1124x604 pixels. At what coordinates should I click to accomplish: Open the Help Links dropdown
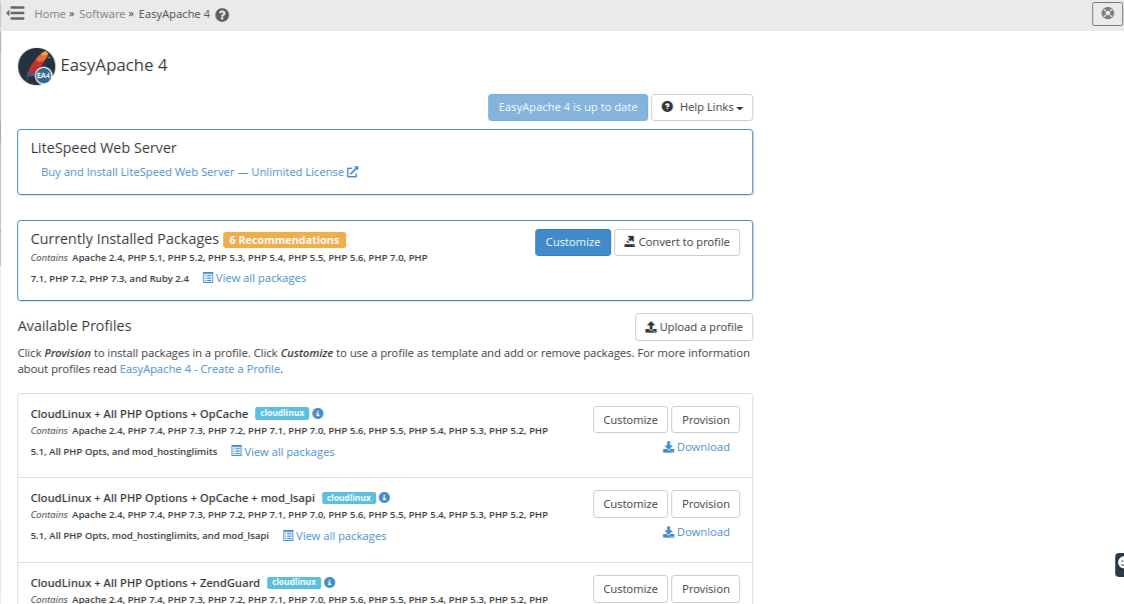pos(702,107)
